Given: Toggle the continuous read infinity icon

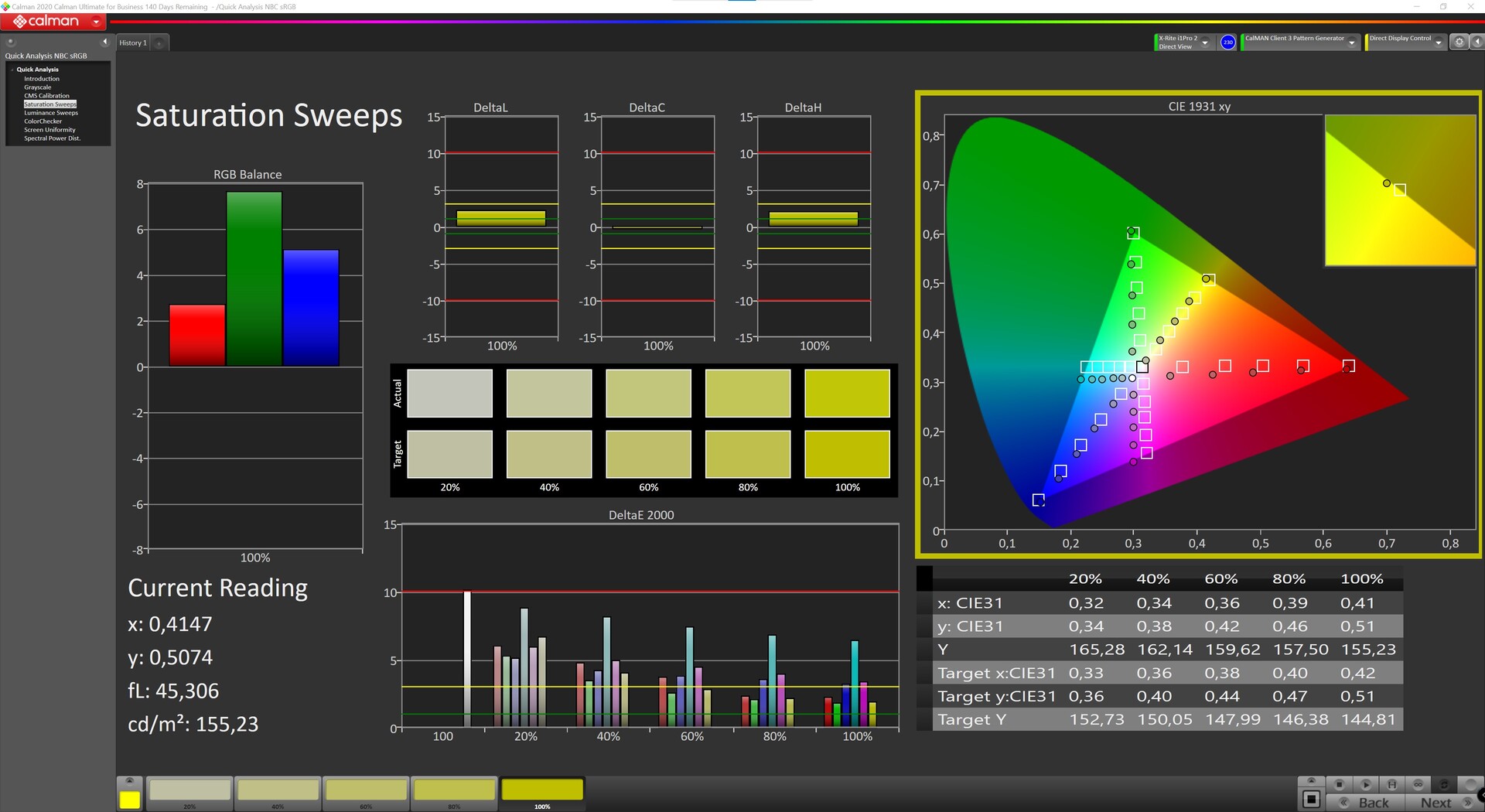Looking at the screenshot, I should pyautogui.click(x=1418, y=784).
